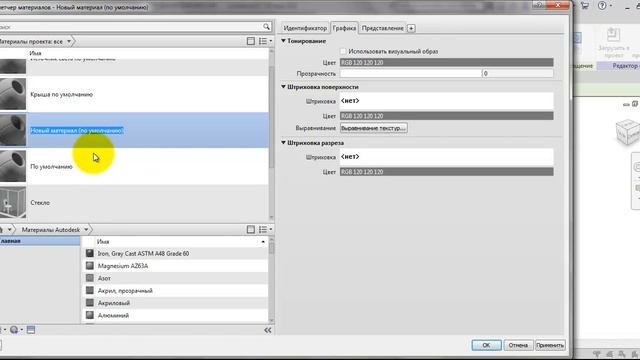Click the cut pattern color swatch
The height and width of the screenshot is (360, 640).
click(447, 172)
